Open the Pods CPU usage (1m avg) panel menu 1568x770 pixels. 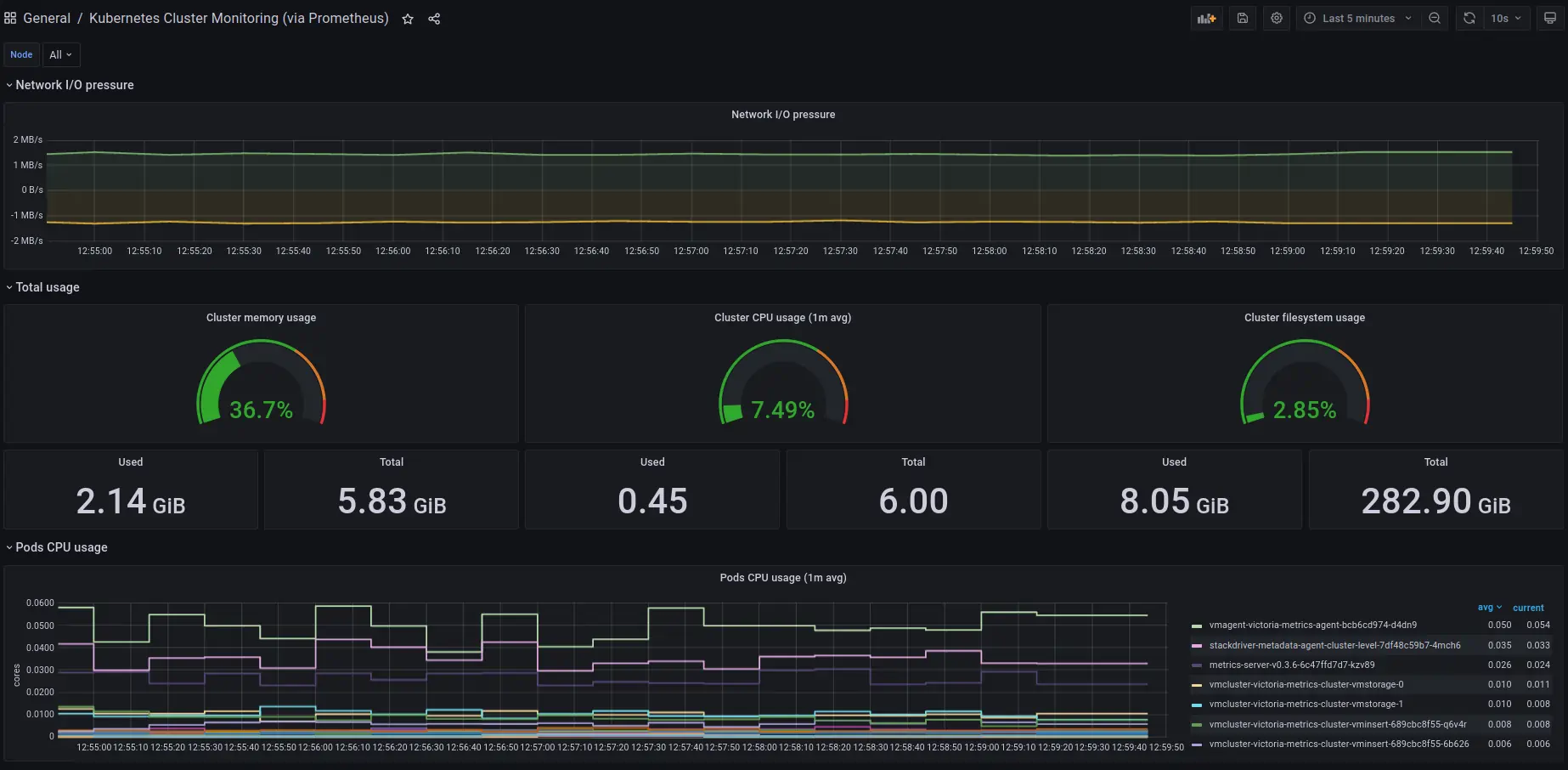(x=782, y=578)
